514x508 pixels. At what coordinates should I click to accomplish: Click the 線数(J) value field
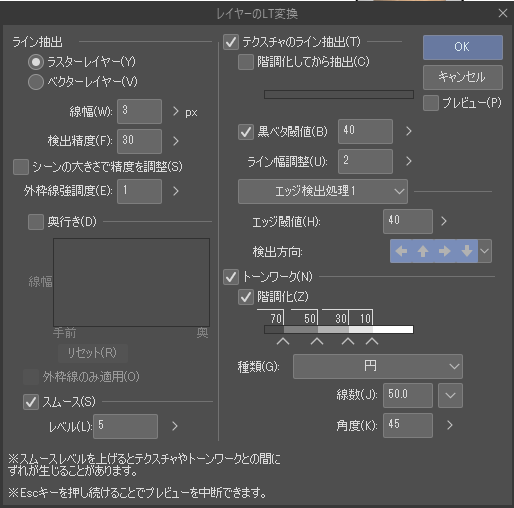[x=408, y=395]
